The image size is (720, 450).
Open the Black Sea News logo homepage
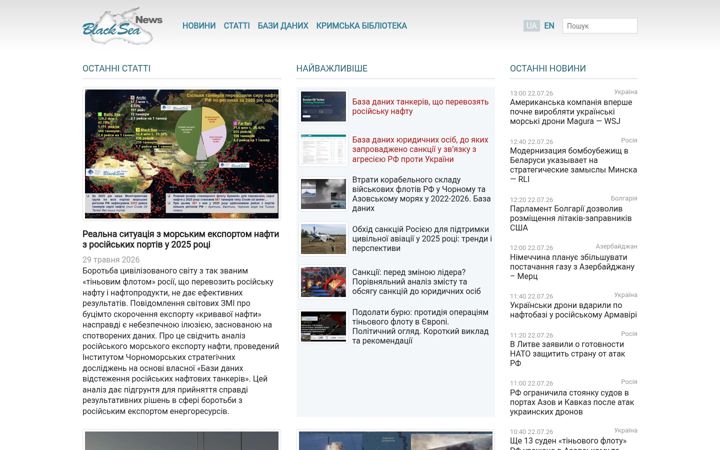[123, 26]
